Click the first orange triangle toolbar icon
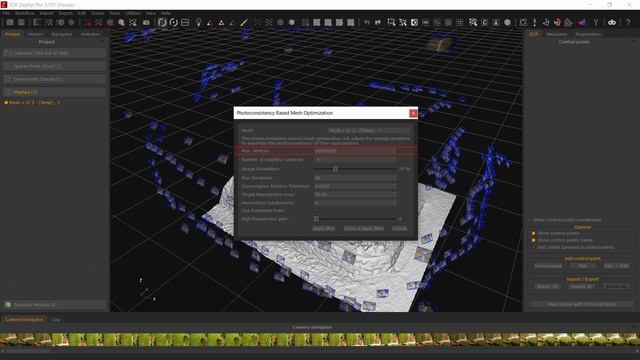The image size is (640, 360). coord(210,22)
